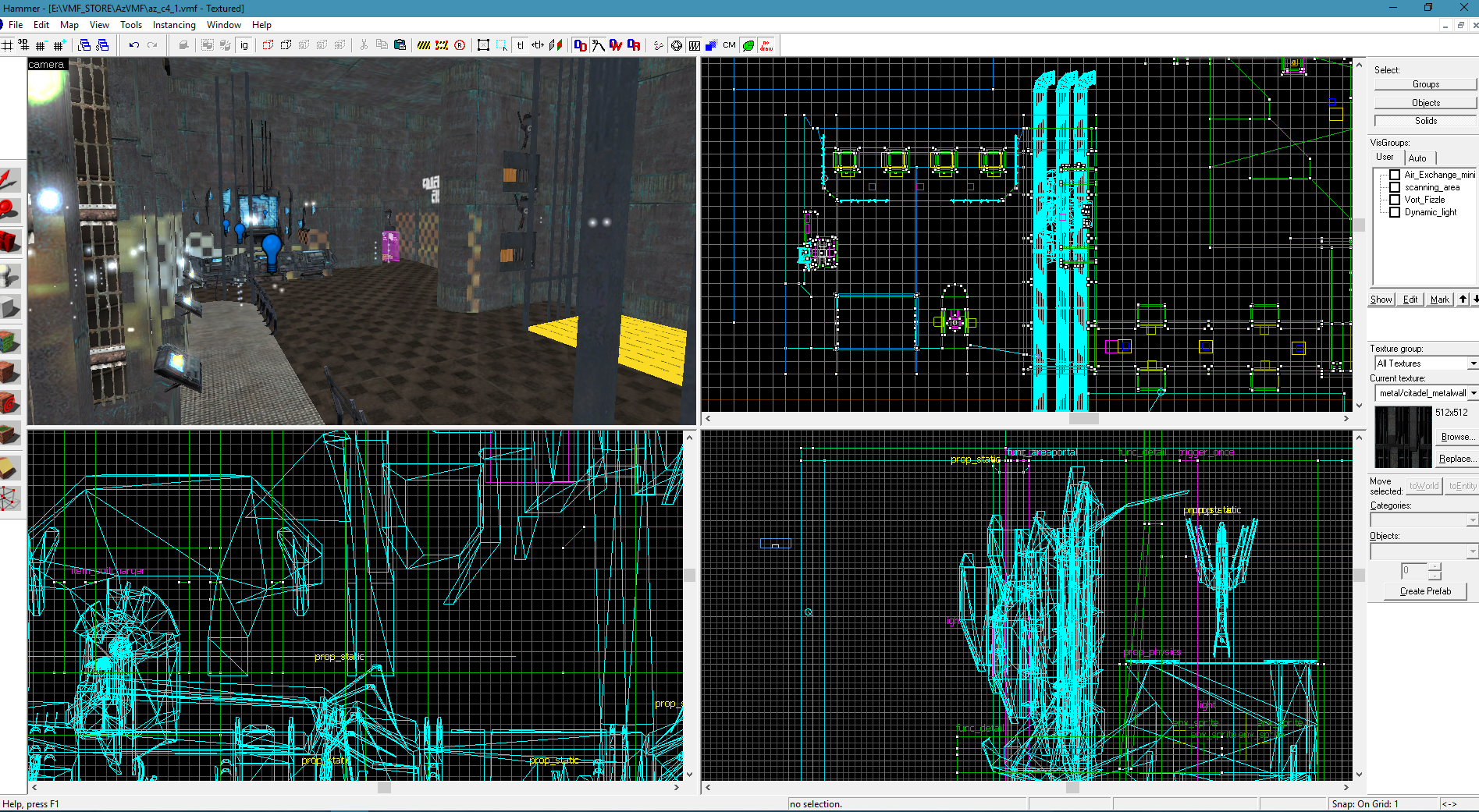Screen dimensions: 1479x812
Task: Open the Toggle texture application tool
Action: (10, 341)
